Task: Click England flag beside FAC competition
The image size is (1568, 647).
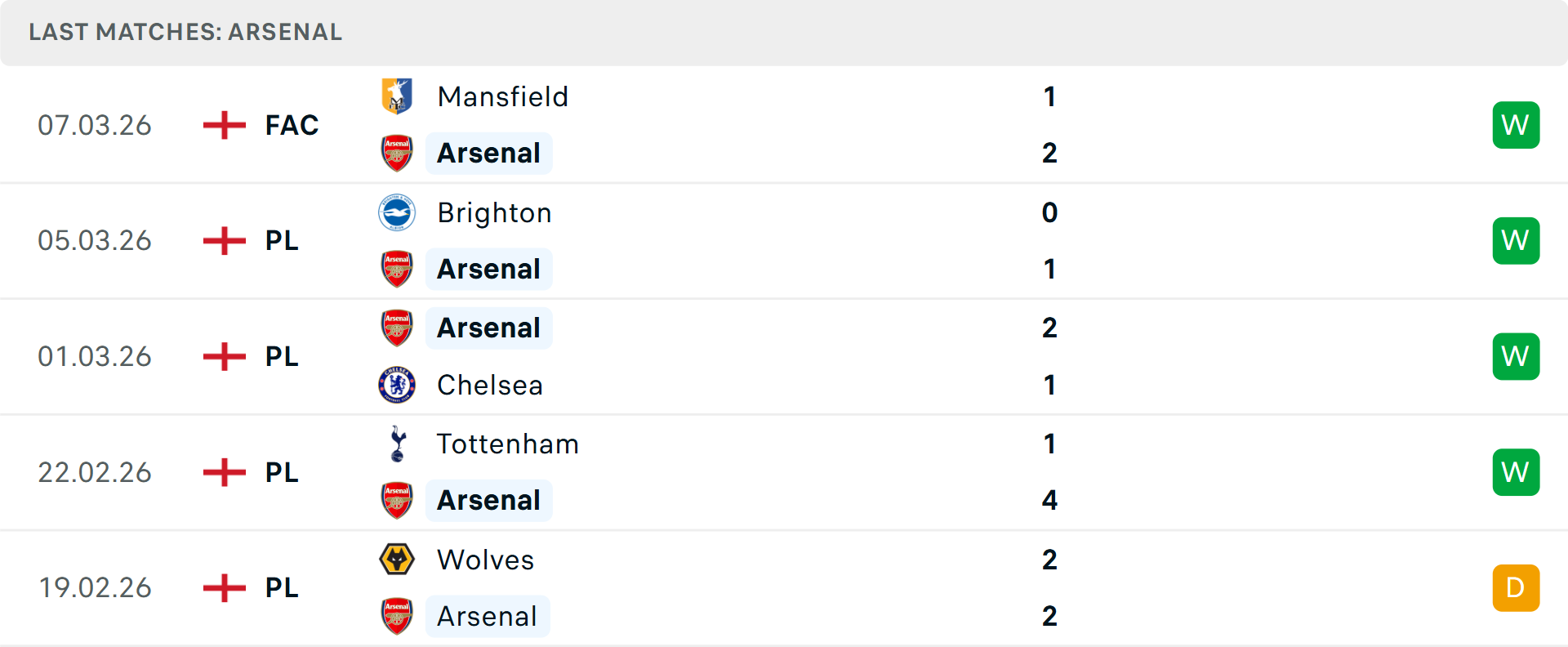Action: click(224, 125)
